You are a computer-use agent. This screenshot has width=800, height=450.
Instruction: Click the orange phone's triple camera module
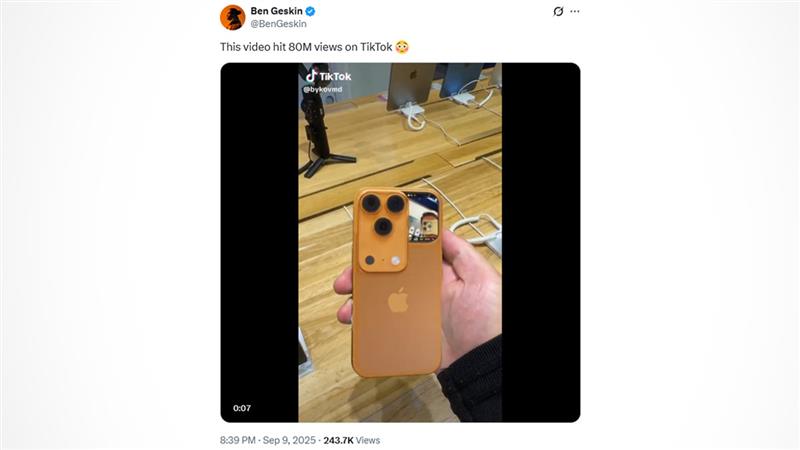(x=383, y=231)
